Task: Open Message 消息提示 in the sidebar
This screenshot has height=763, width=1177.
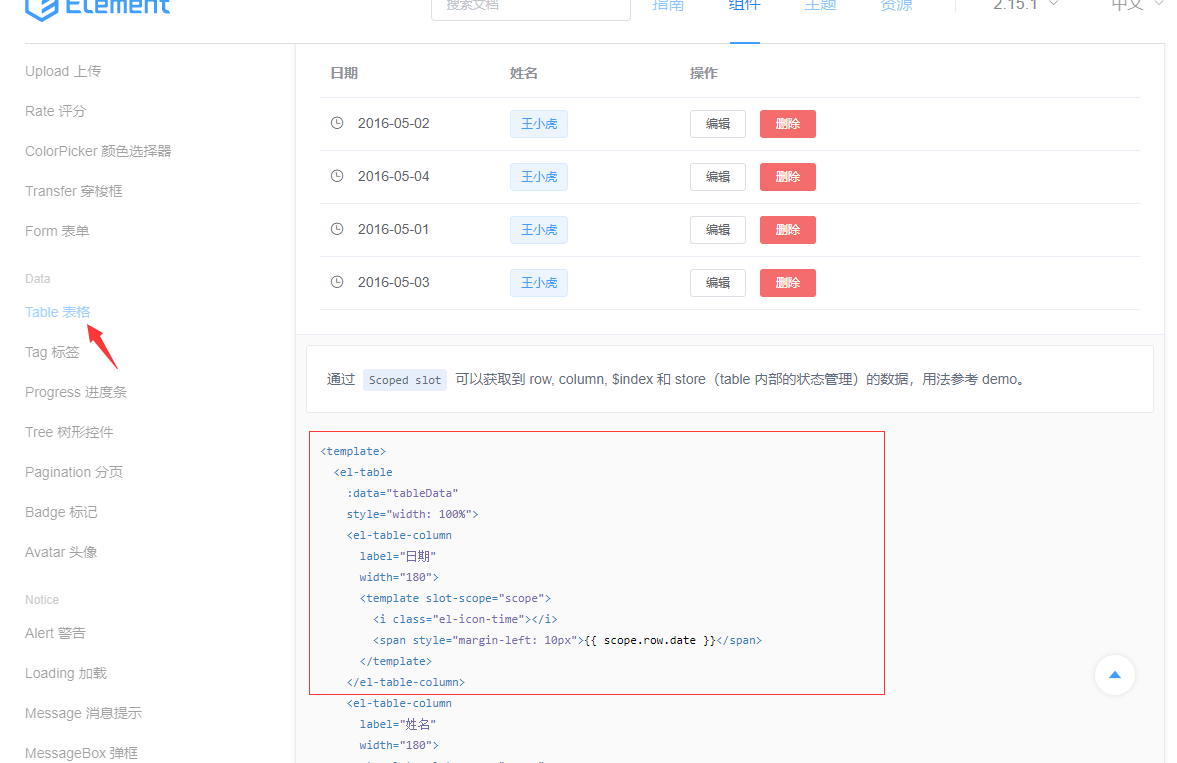Action: [83, 713]
